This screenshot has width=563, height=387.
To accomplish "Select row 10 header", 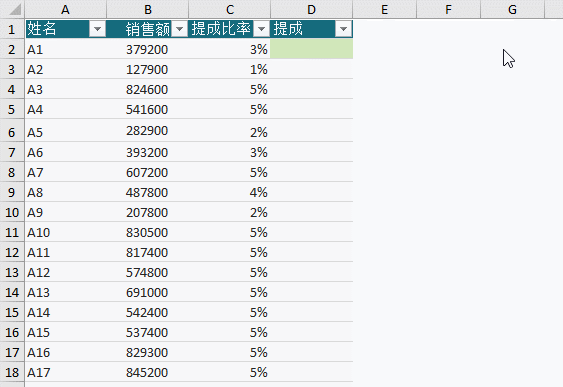I will pos(12,212).
